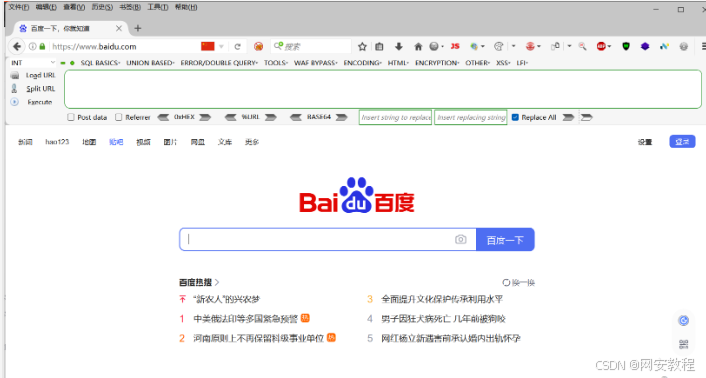Viewport: 706px width, 378px height.
Task: Click the magnifier zoom toolbar icon
Action: pos(582,46)
